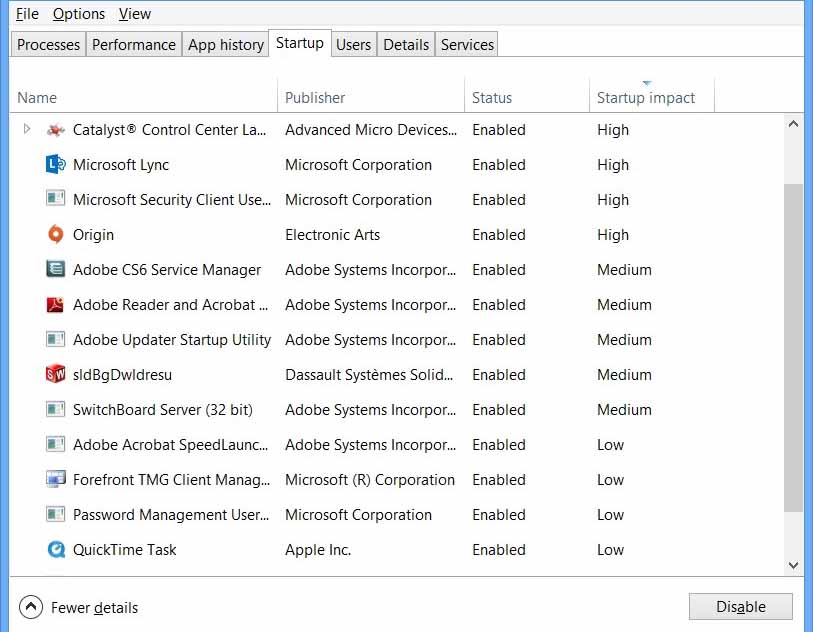Click the Adobe CS6 Service Manager icon
Viewport: 813px width, 632px height.
point(56,269)
